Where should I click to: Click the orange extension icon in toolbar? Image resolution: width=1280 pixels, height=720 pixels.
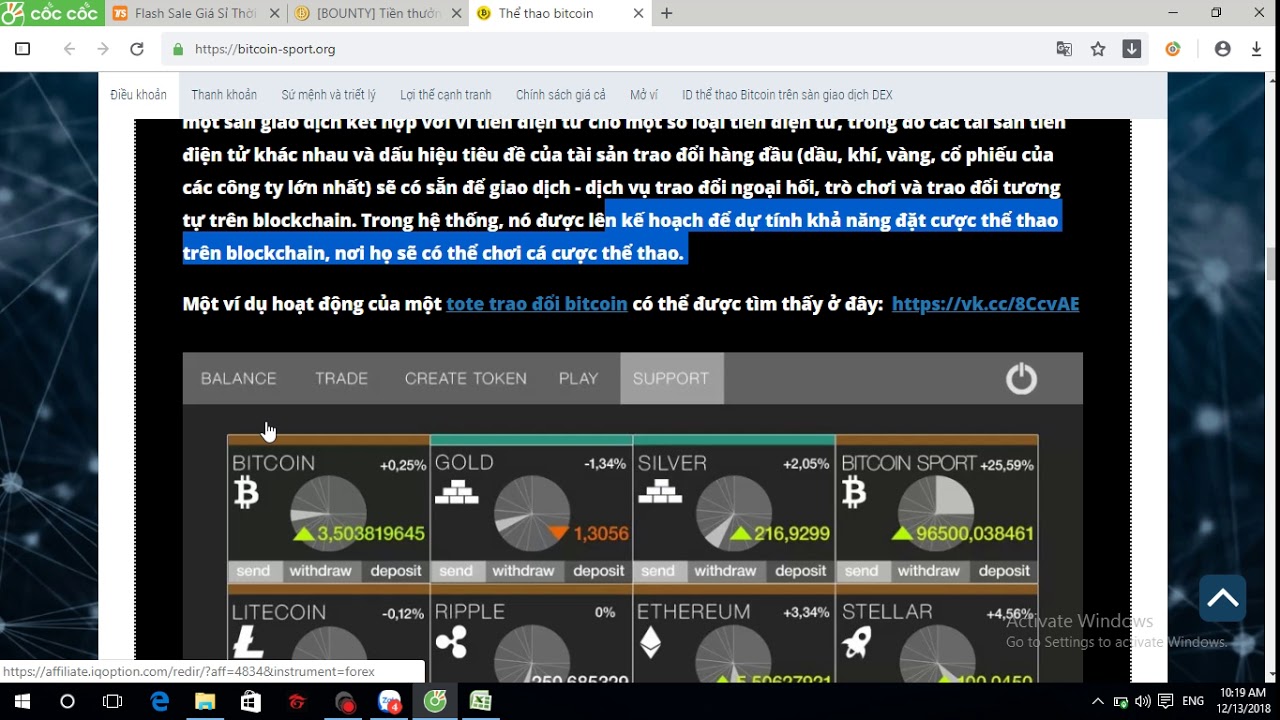pos(1173,49)
